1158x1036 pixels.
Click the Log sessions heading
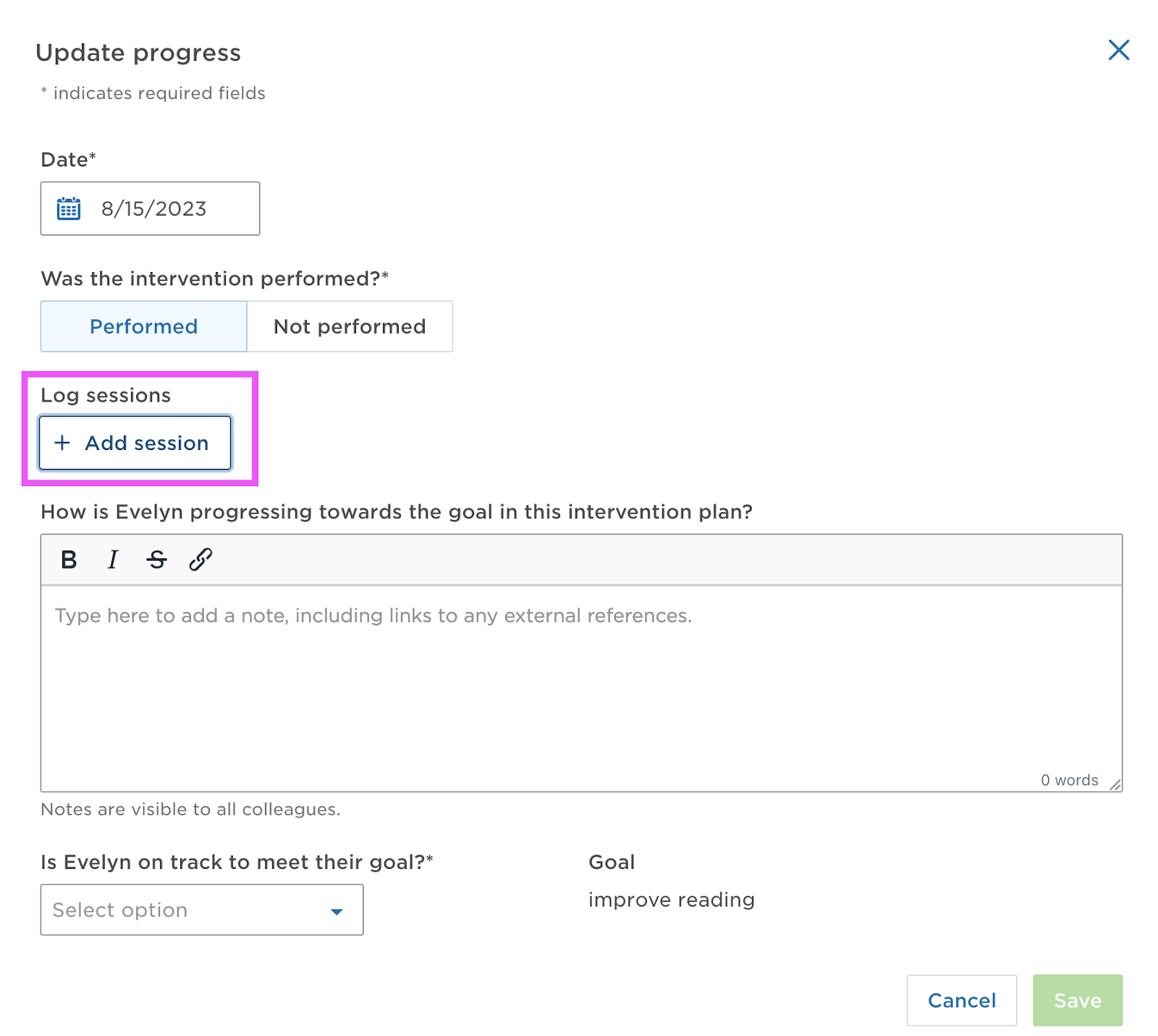[x=106, y=395]
